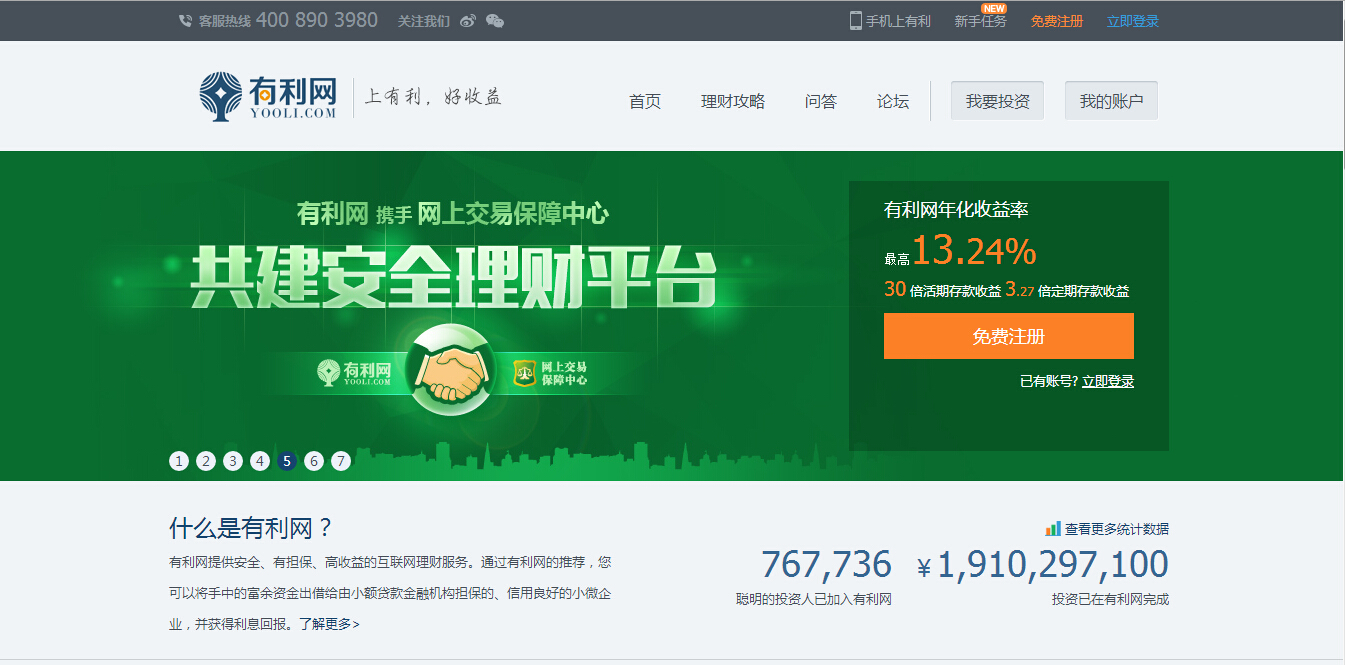Go to the 首页 home page
This screenshot has height=665, width=1345.
[x=645, y=101]
